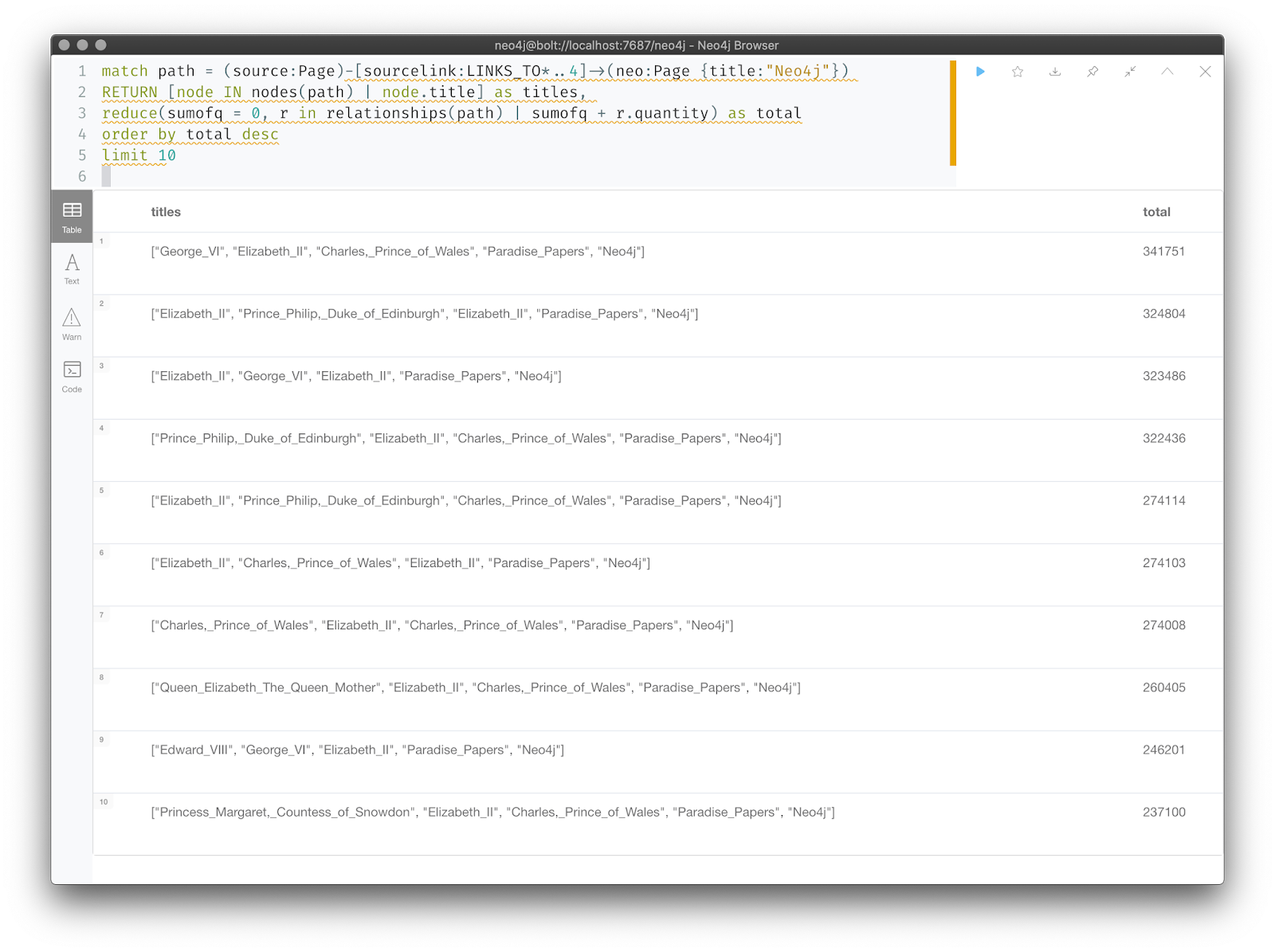The image size is (1275, 952).
Task: Select total value 237100
Action: pos(1163,812)
